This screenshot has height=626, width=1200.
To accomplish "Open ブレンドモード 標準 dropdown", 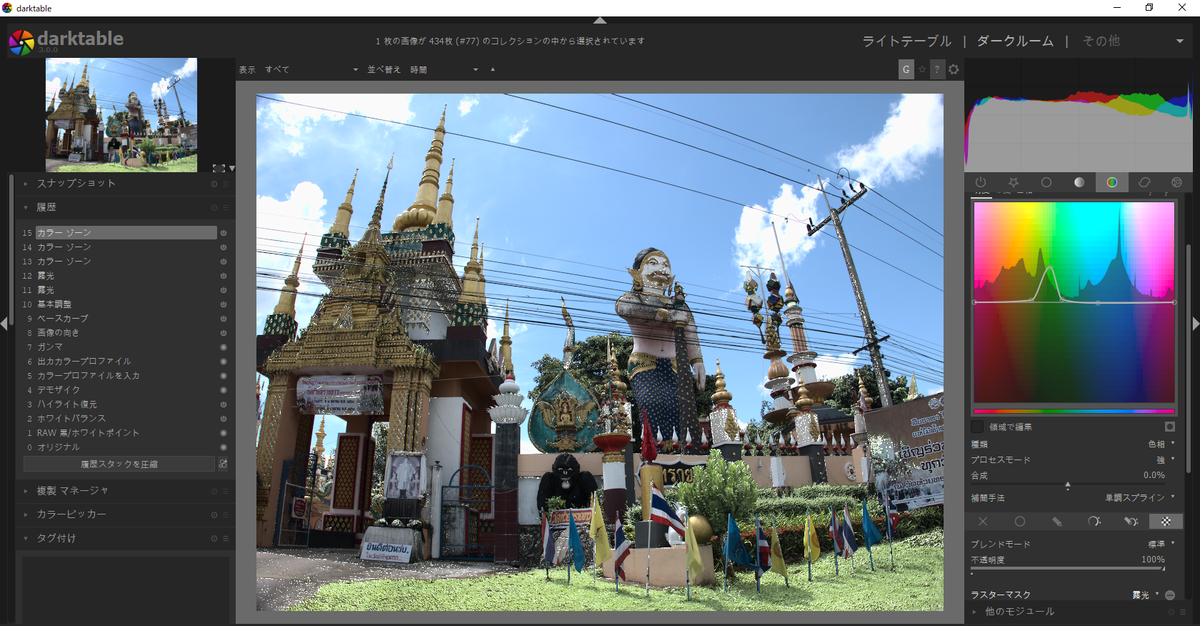I will coord(1073,544).
